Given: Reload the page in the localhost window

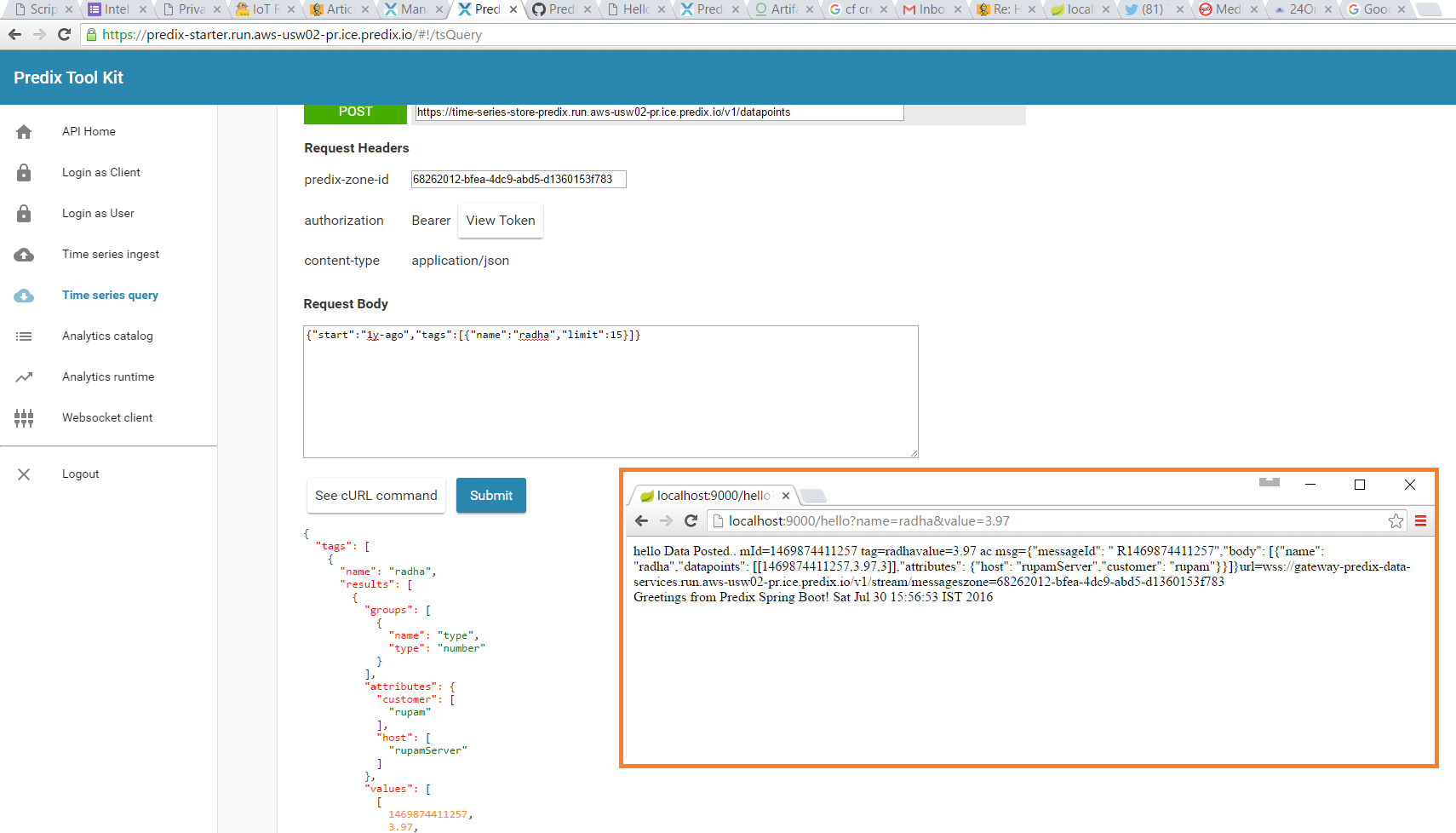Looking at the screenshot, I should tap(691, 521).
